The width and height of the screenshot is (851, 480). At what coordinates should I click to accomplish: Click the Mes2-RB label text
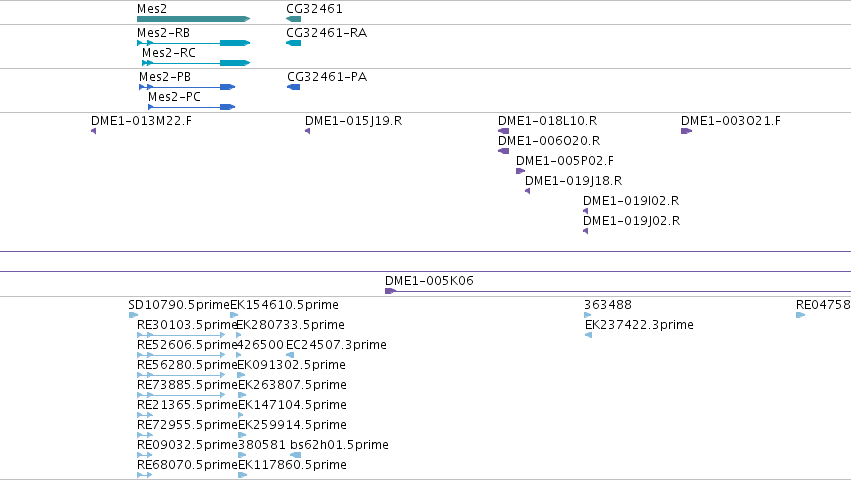tap(163, 33)
